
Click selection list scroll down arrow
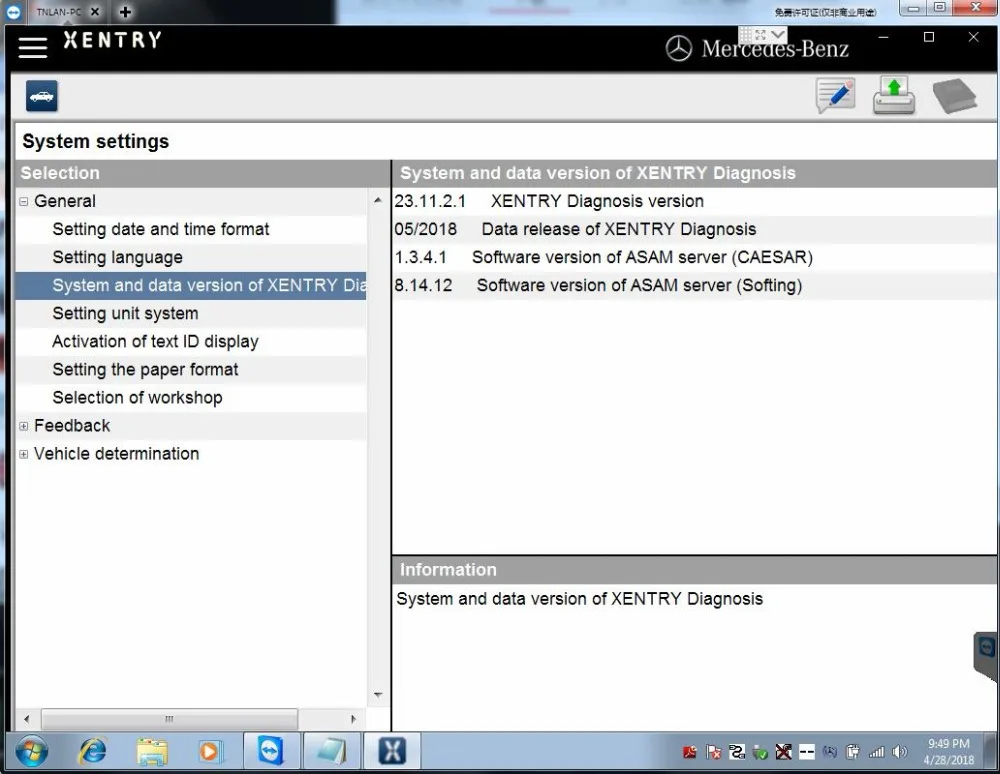pos(378,695)
